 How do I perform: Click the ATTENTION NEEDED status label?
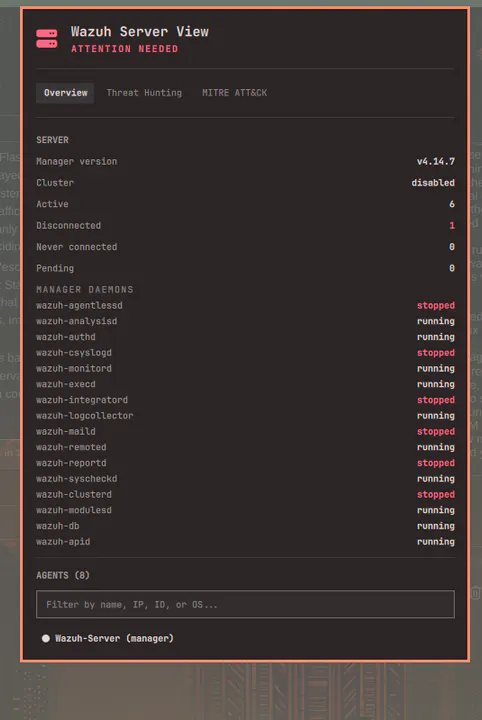[x=124, y=49]
